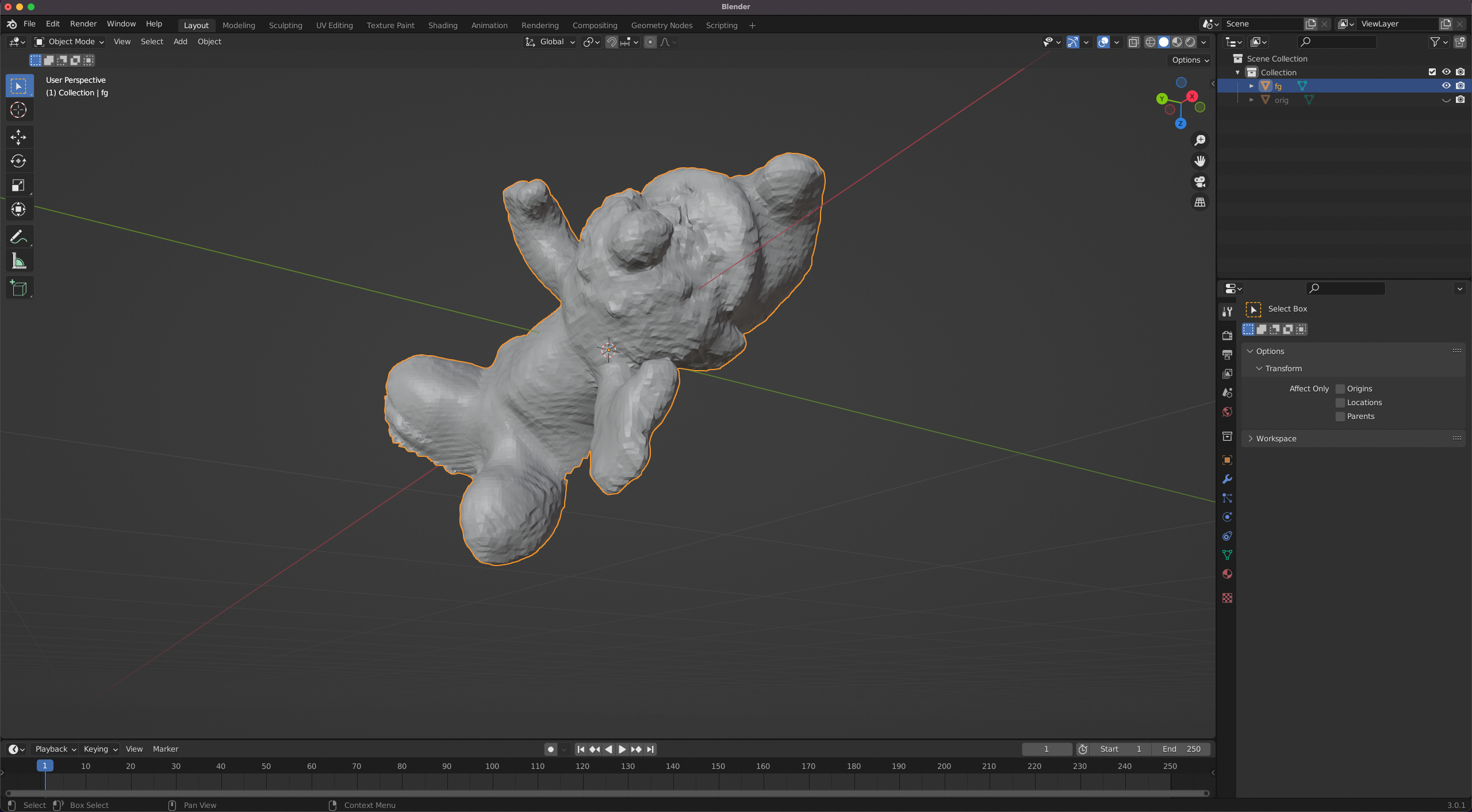
Task: Open the Render properties tab
Action: click(1227, 335)
